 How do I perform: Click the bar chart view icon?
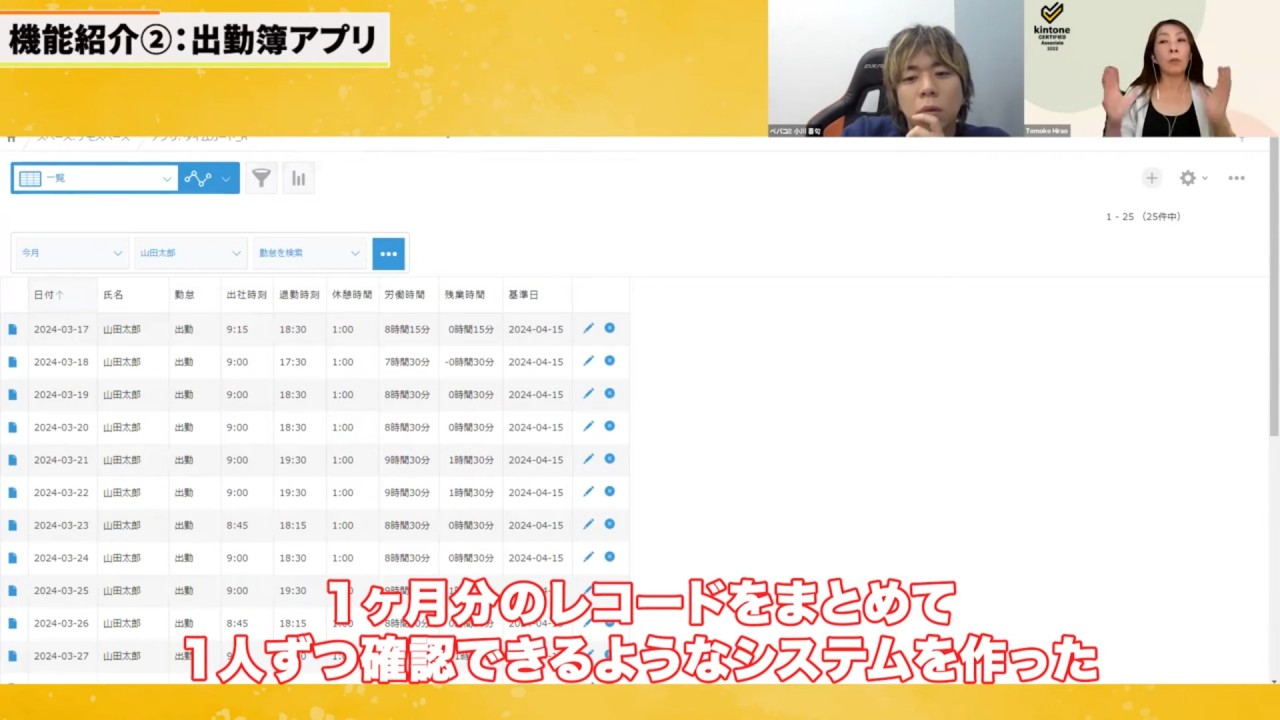click(298, 177)
